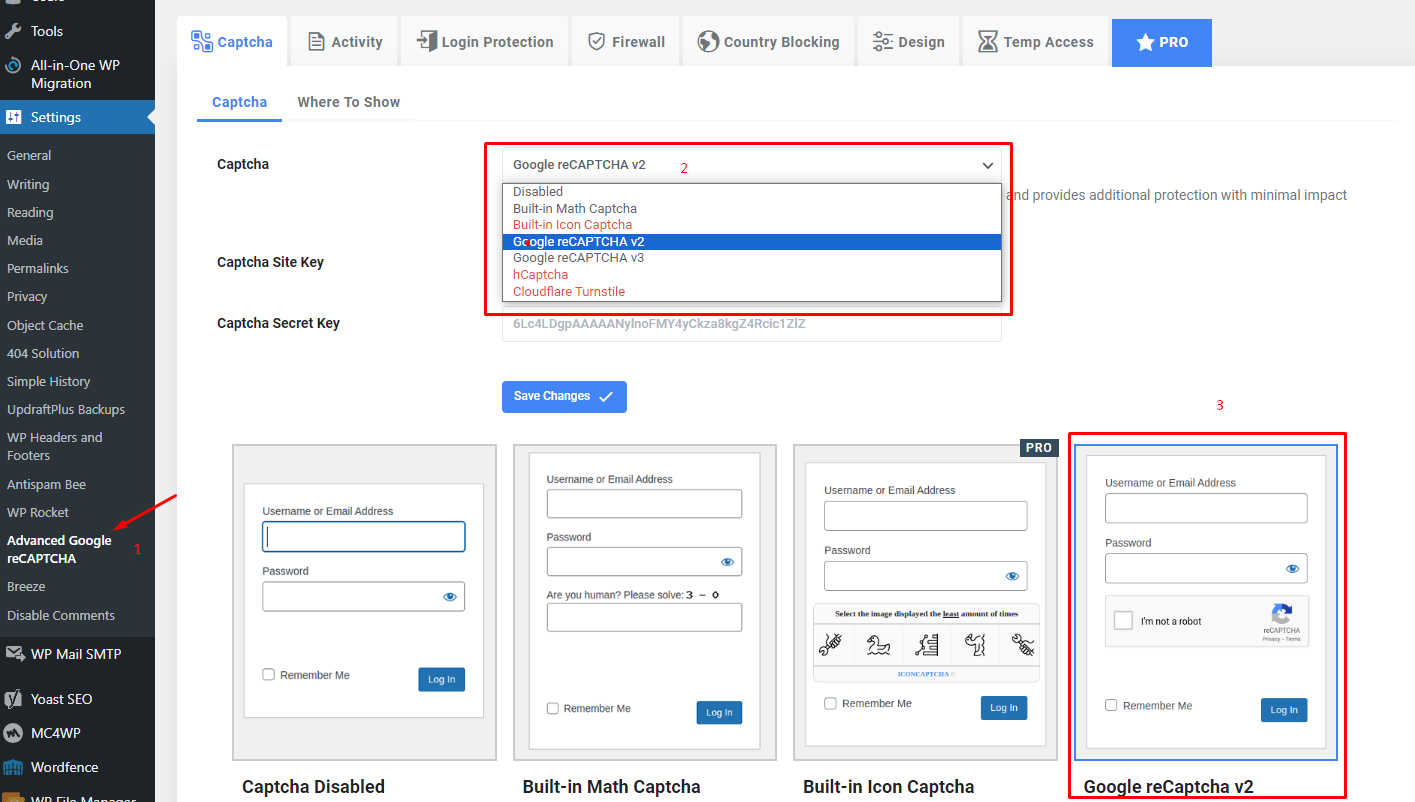Click the Captcha tab icon

[x=201, y=41]
